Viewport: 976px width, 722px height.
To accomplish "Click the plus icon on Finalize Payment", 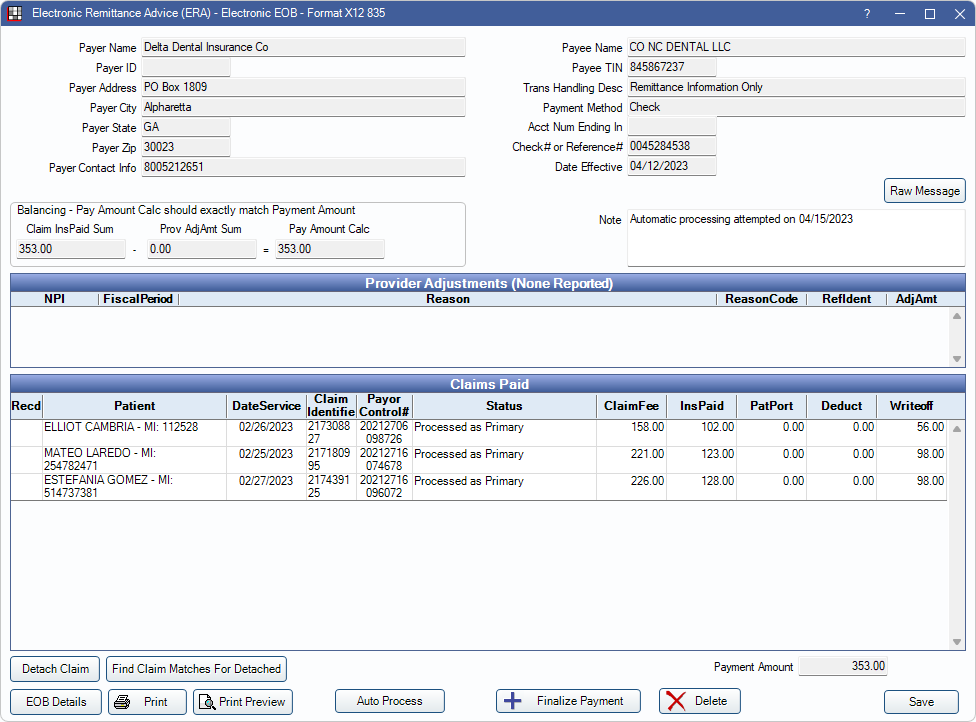I will pyautogui.click(x=513, y=701).
